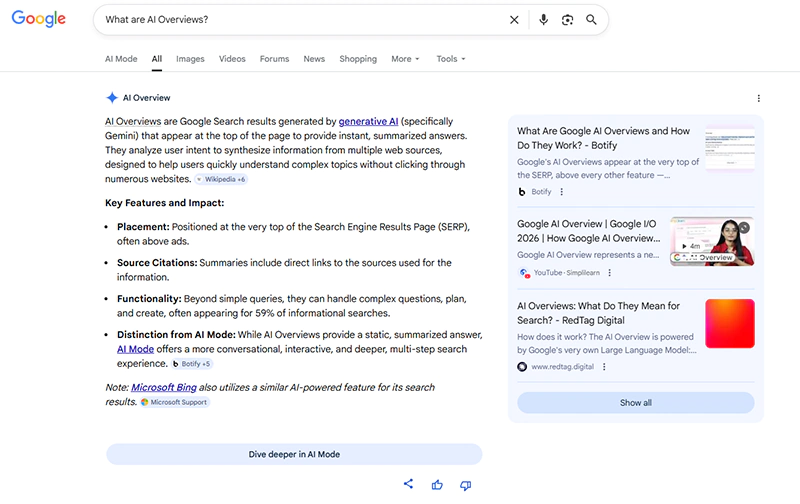Click the 'Functionality:' bullet label
Screen dimensions: 800x504
[149, 299]
